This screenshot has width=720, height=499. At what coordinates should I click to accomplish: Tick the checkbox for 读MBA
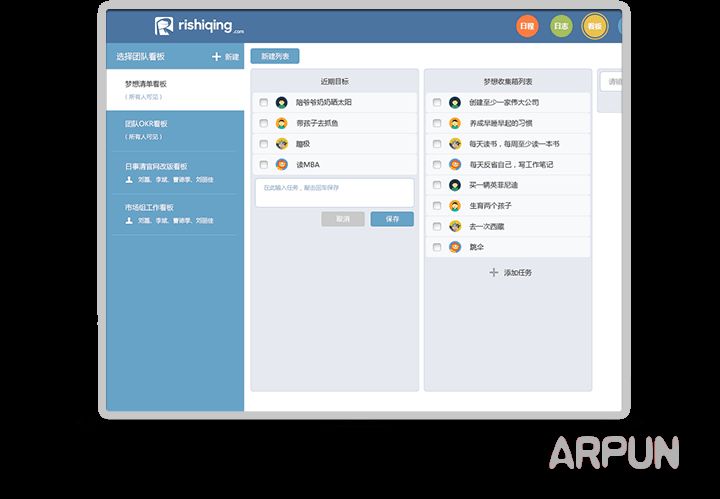(263, 165)
